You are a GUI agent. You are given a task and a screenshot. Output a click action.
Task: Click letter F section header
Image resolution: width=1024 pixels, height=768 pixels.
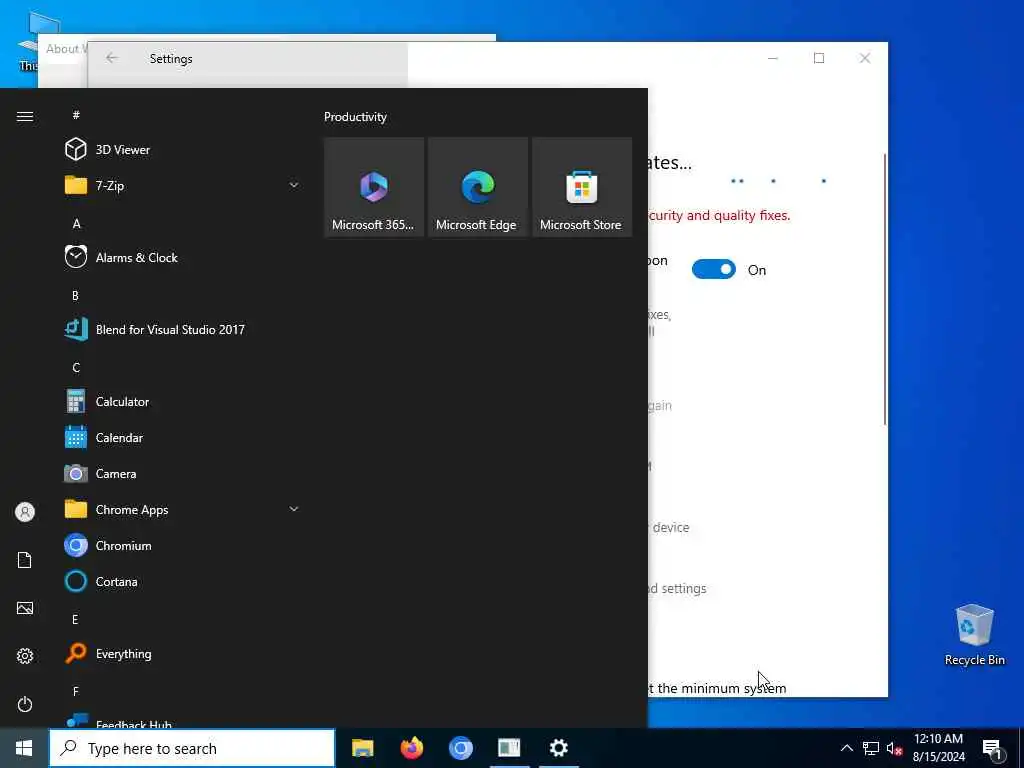75,691
